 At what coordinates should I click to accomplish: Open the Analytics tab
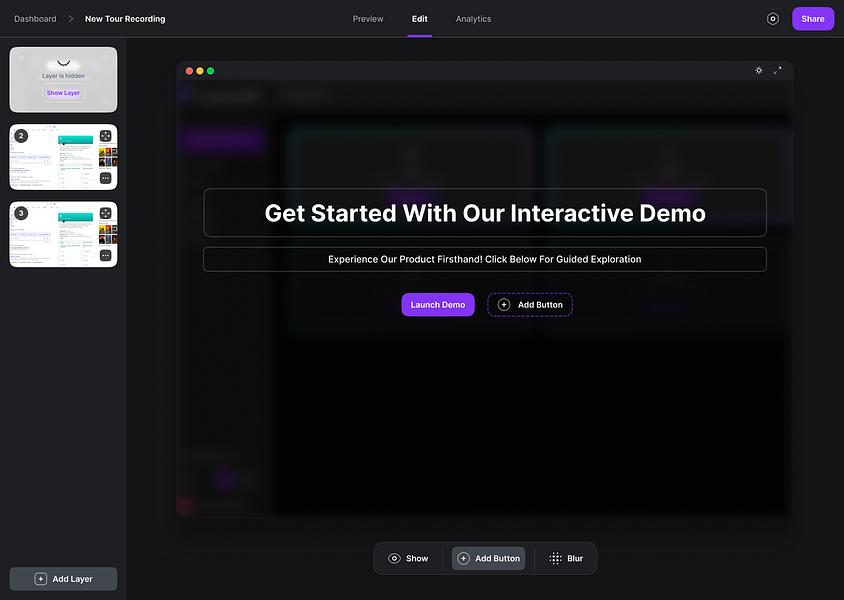click(473, 18)
